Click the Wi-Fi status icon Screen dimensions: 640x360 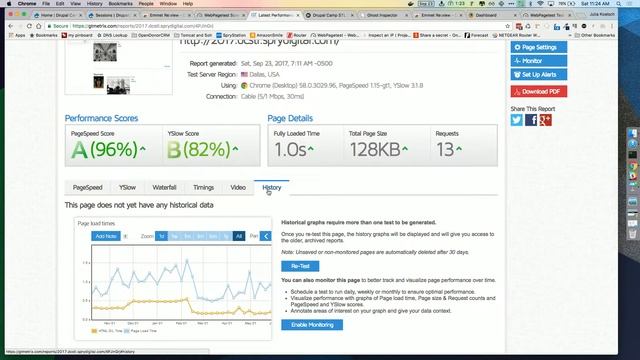[x=540, y=4]
